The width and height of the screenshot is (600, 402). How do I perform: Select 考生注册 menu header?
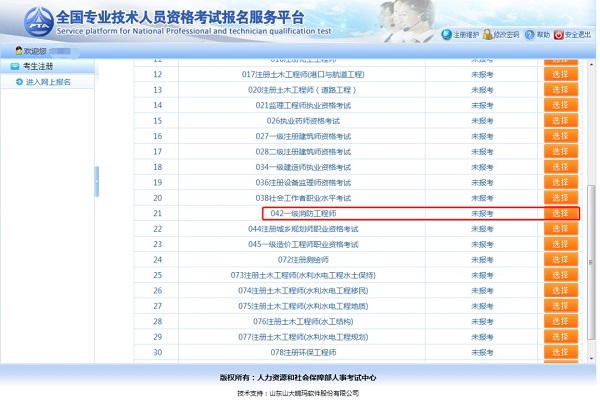tap(38, 66)
